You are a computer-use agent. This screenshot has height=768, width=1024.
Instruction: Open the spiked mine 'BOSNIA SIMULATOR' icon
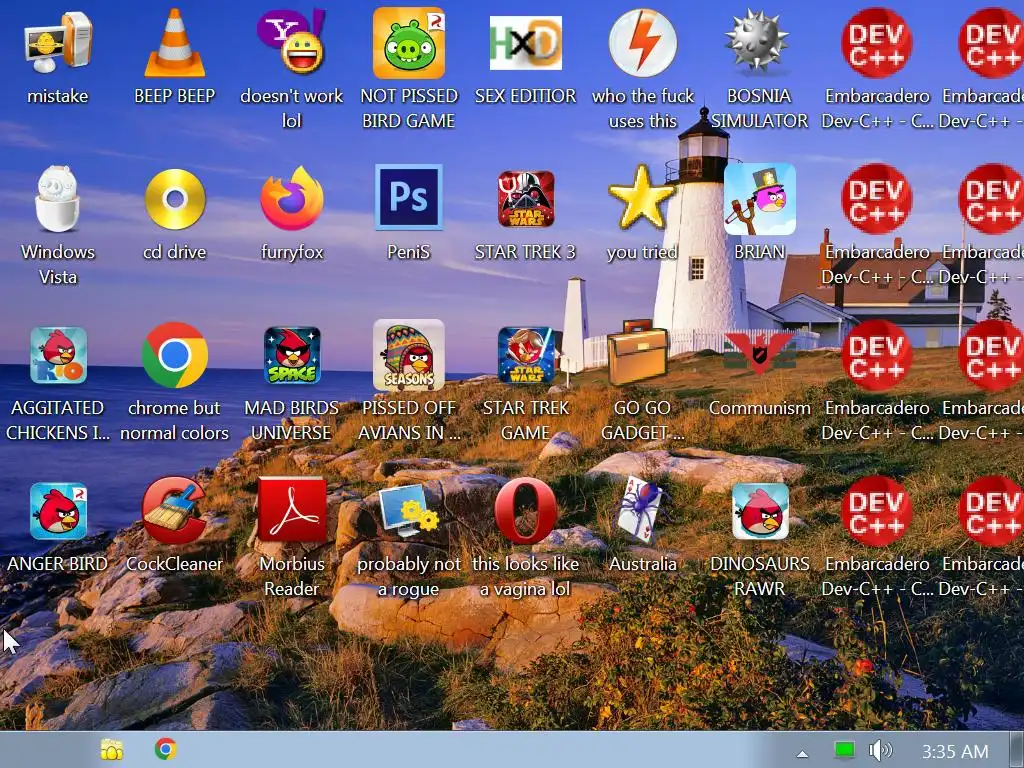tap(759, 42)
